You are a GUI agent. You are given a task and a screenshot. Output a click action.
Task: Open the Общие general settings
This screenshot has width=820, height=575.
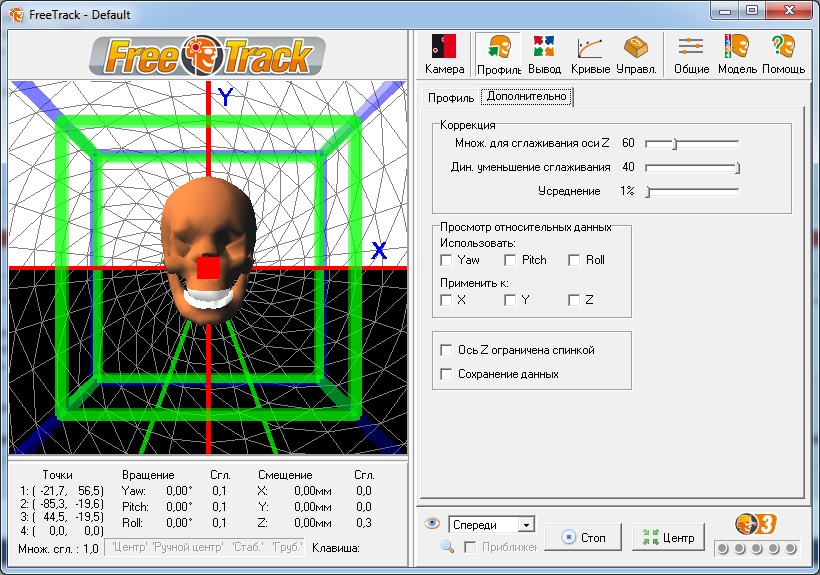(x=691, y=54)
